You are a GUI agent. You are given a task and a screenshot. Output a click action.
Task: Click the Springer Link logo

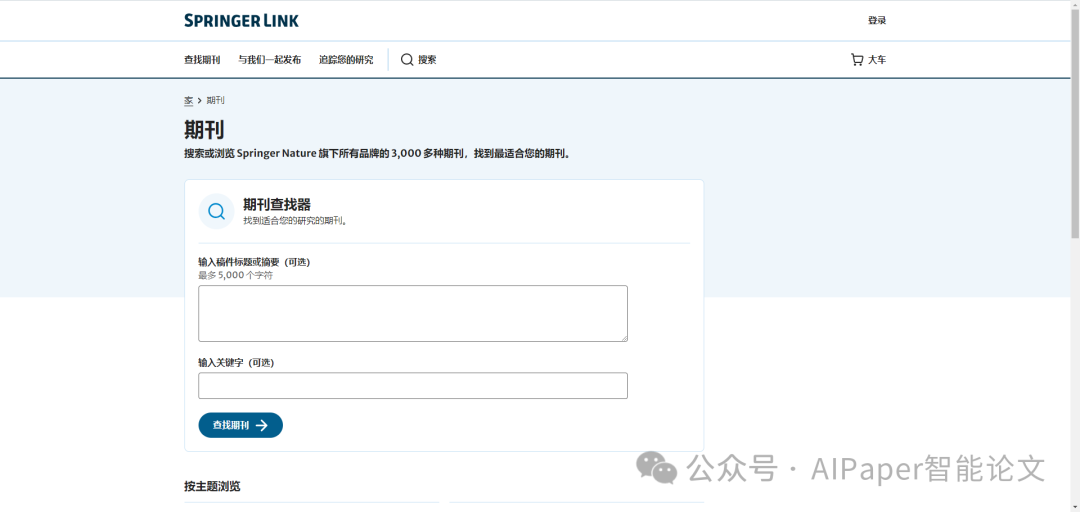click(241, 21)
